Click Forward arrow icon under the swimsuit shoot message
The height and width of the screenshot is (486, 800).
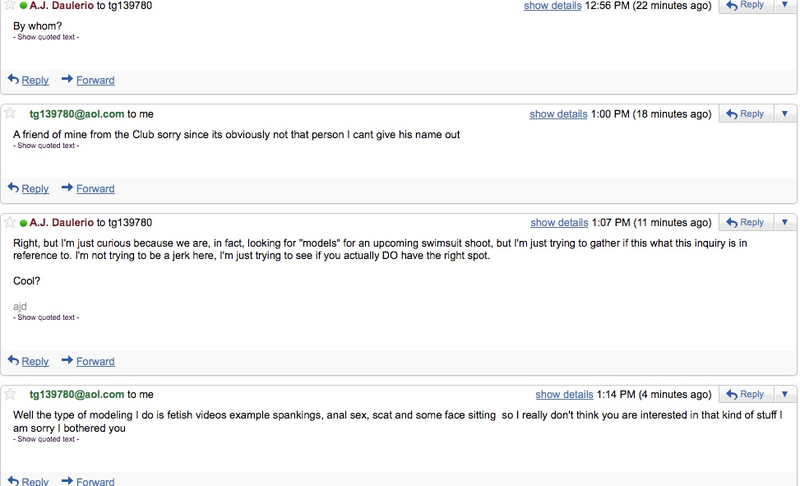[67, 360]
